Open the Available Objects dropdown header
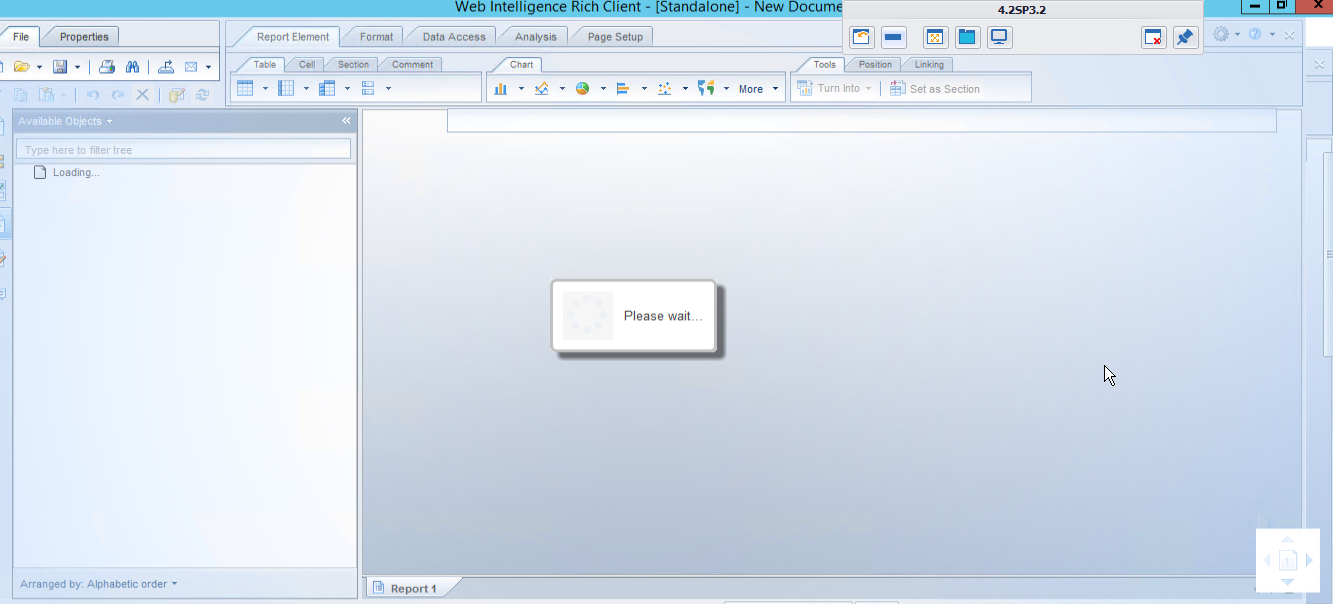This screenshot has height=604, width=1333. 65,121
